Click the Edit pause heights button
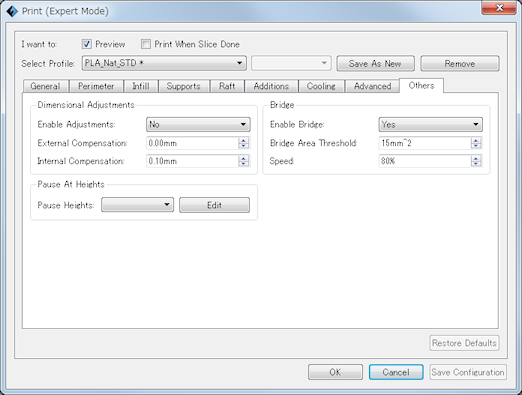Screen dimensions: 522x395 click(x=214, y=205)
